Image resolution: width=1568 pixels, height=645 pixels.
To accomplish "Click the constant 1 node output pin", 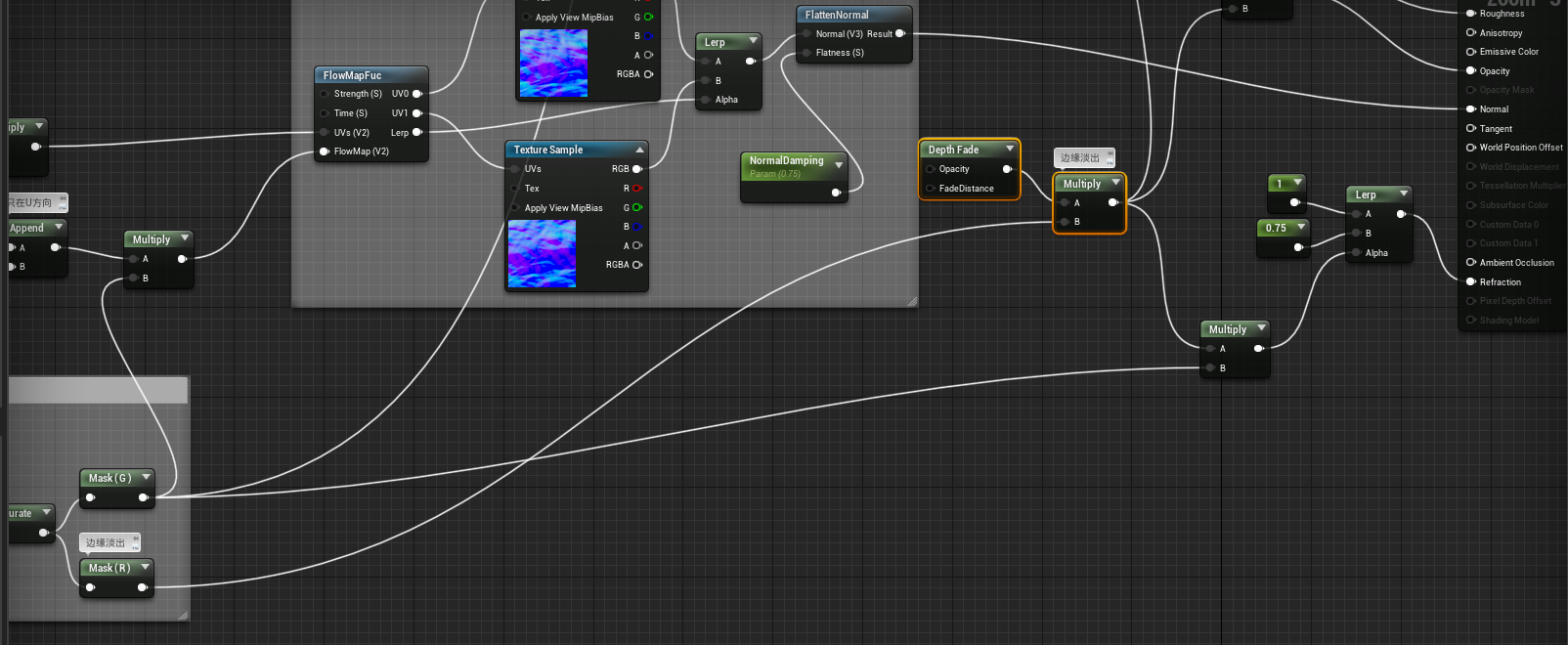I will click(x=1294, y=203).
